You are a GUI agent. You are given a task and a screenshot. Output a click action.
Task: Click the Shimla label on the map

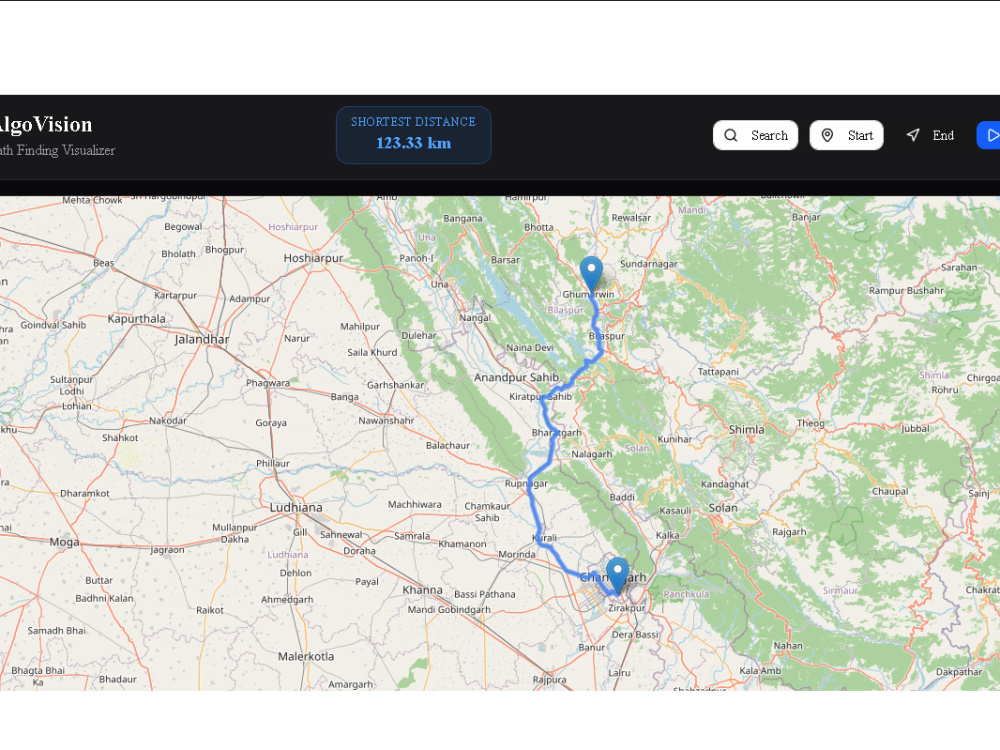tap(746, 430)
